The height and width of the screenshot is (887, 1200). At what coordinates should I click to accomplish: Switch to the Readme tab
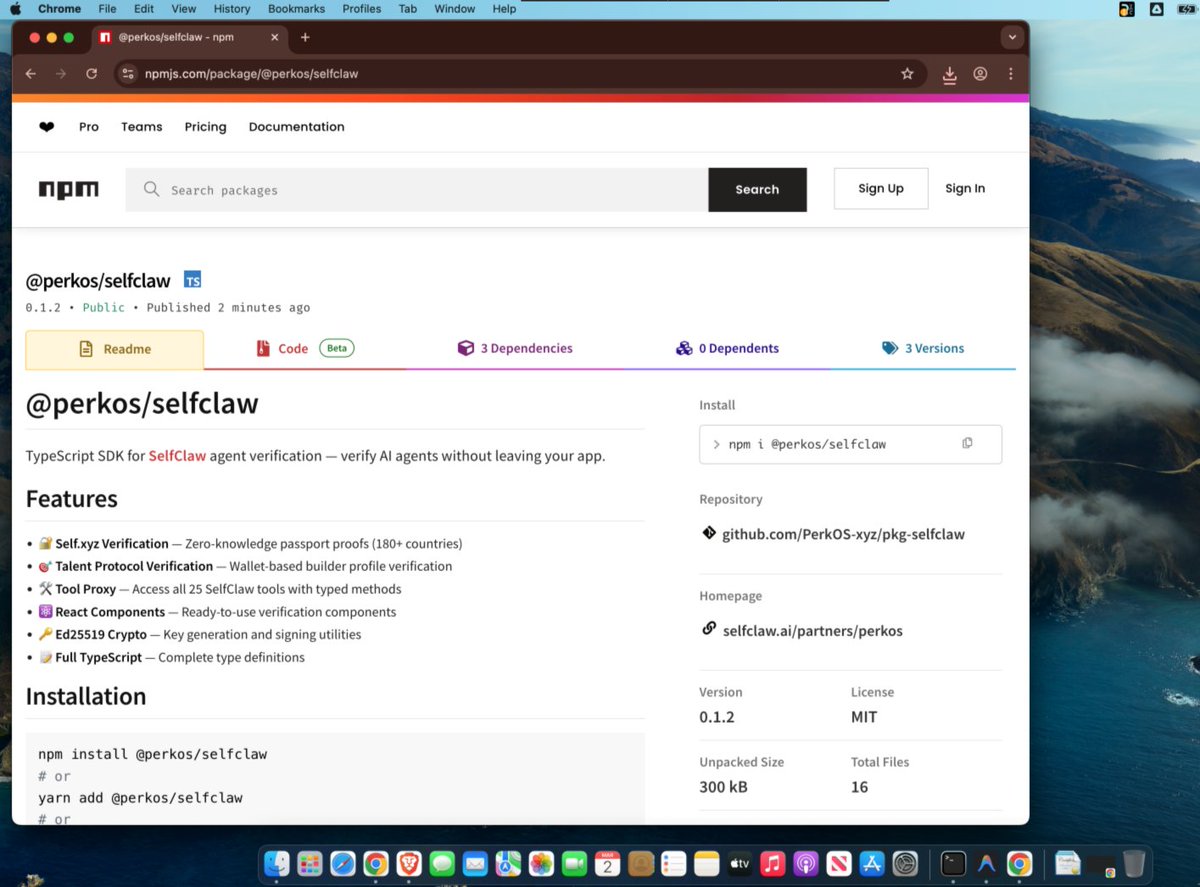coord(115,349)
